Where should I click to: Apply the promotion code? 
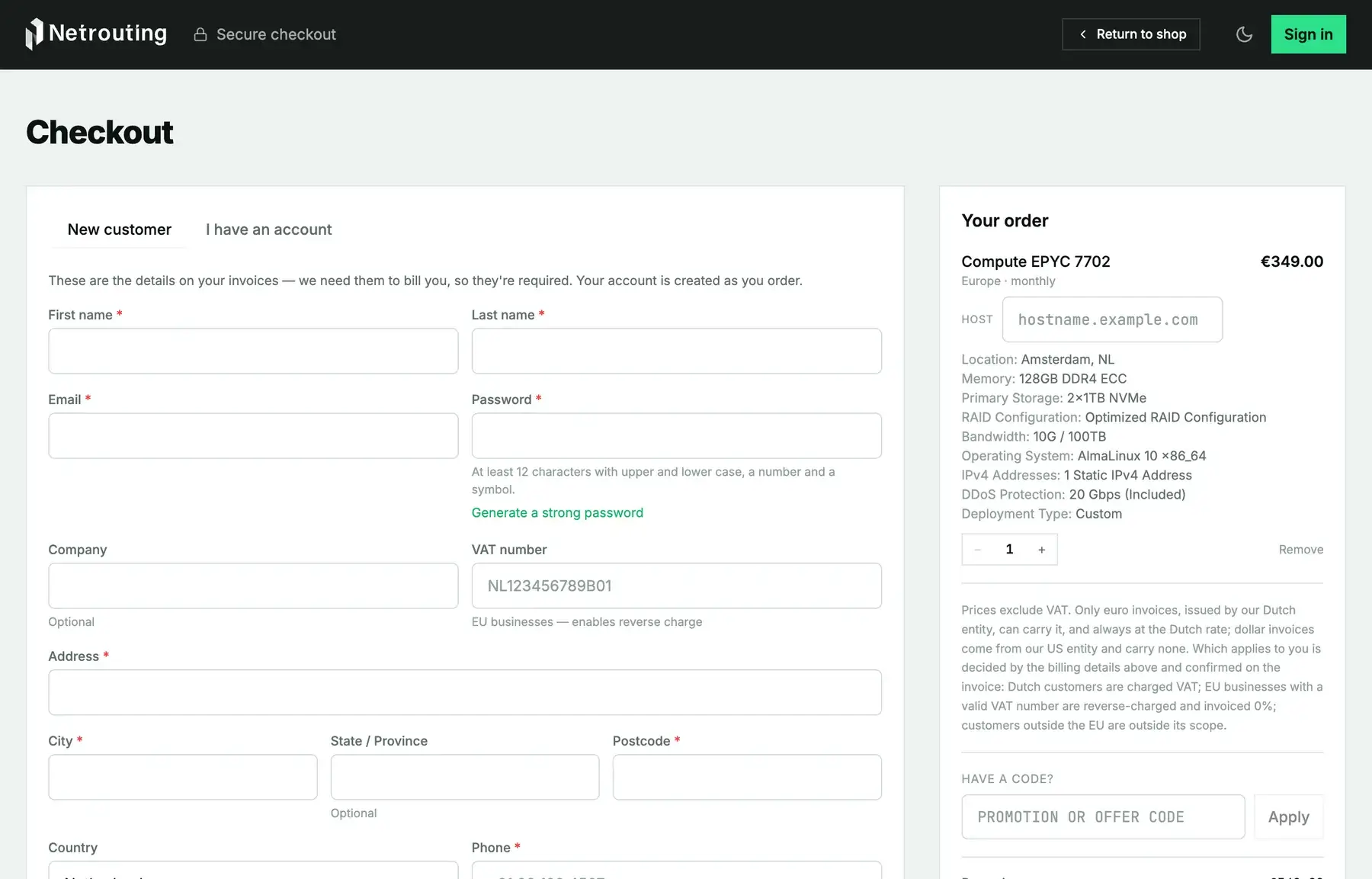(x=1288, y=816)
